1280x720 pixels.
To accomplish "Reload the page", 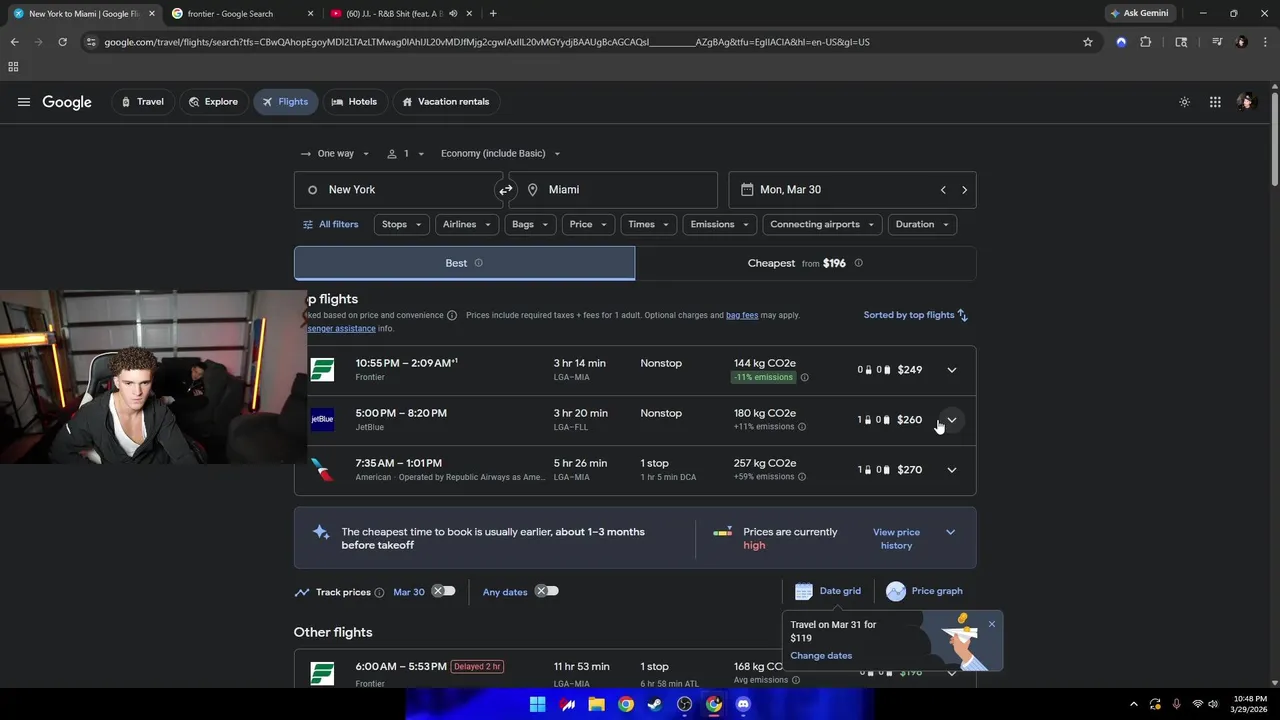I will 62,42.
